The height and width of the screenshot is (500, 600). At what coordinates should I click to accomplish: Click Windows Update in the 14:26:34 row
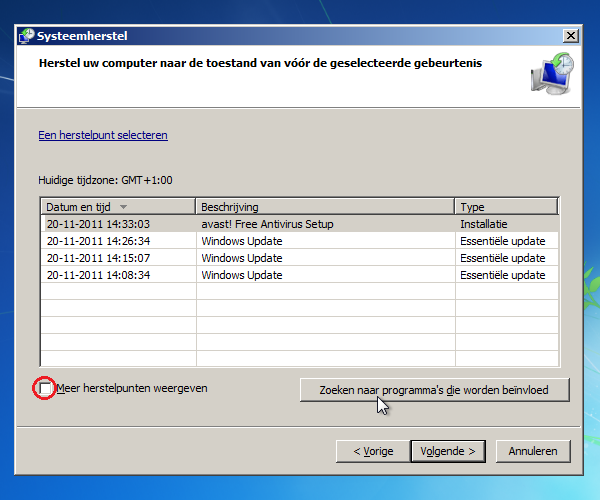[242, 241]
